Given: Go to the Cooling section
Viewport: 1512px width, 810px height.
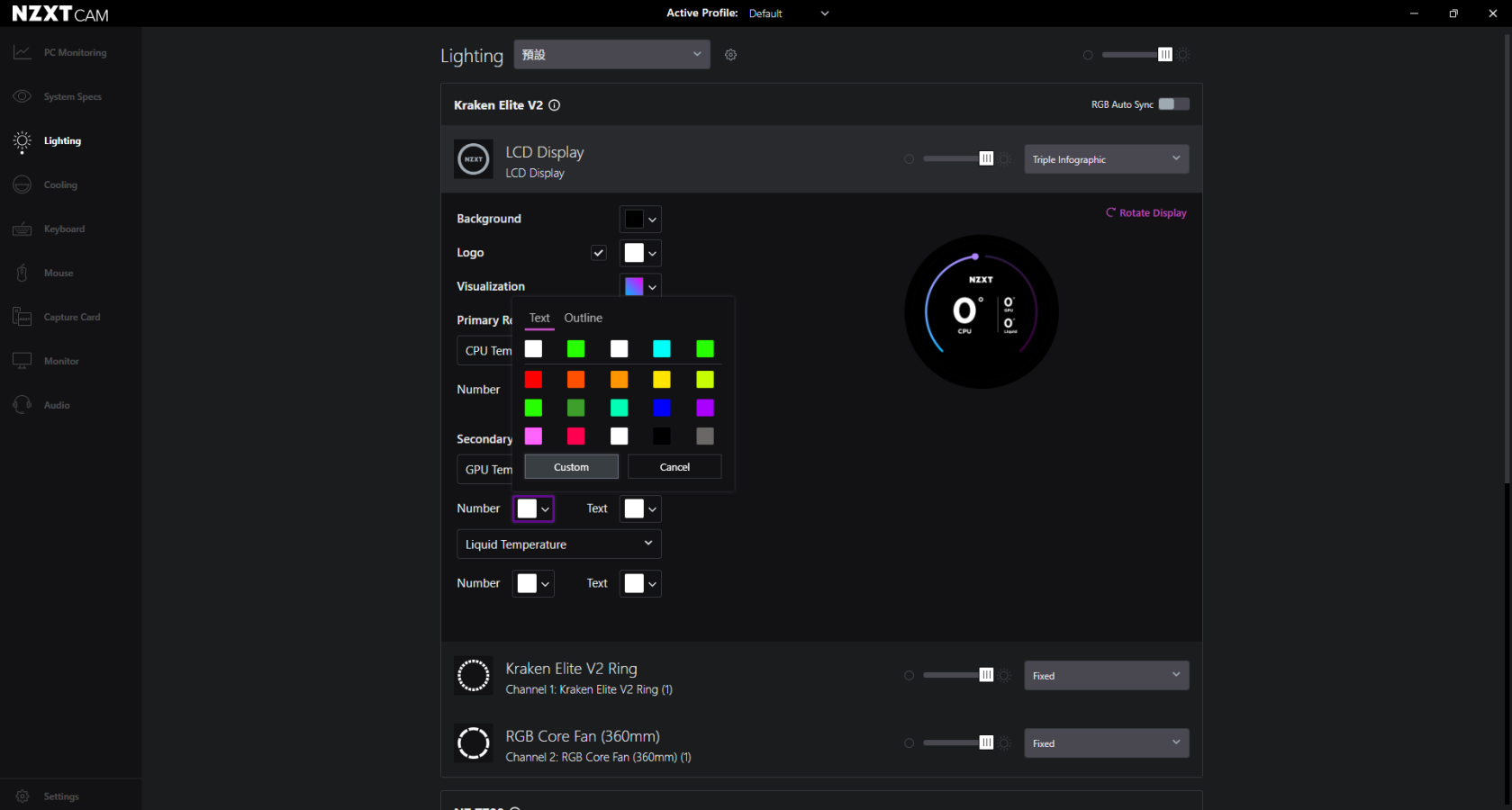Looking at the screenshot, I should [x=60, y=185].
